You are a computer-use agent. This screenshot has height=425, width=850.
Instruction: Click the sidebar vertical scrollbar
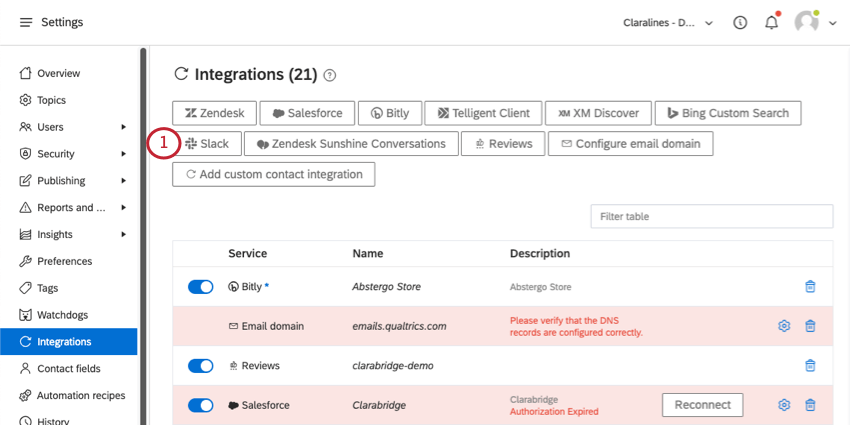[x=143, y=236]
